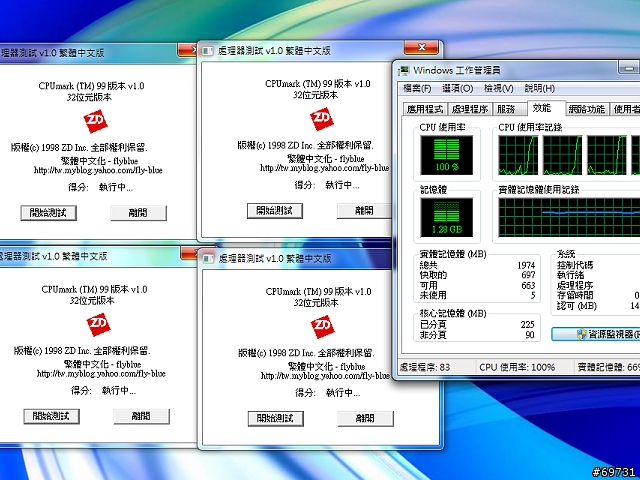Viewport: 640px width, 480px height.
Task: Open the 說明(H) menu in Task Manager
Action: coord(539,88)
